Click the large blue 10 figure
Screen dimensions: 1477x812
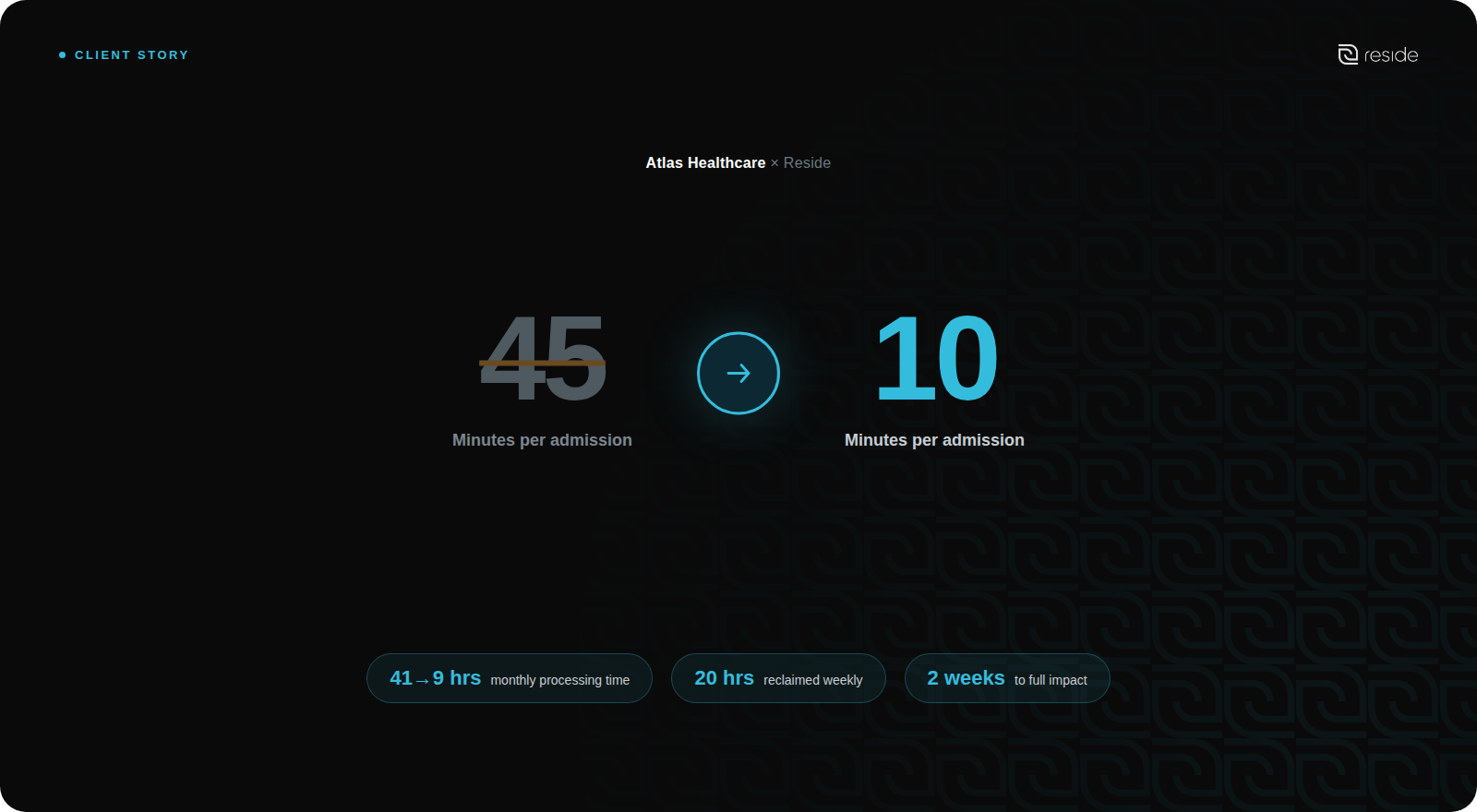tap(935, 358)
